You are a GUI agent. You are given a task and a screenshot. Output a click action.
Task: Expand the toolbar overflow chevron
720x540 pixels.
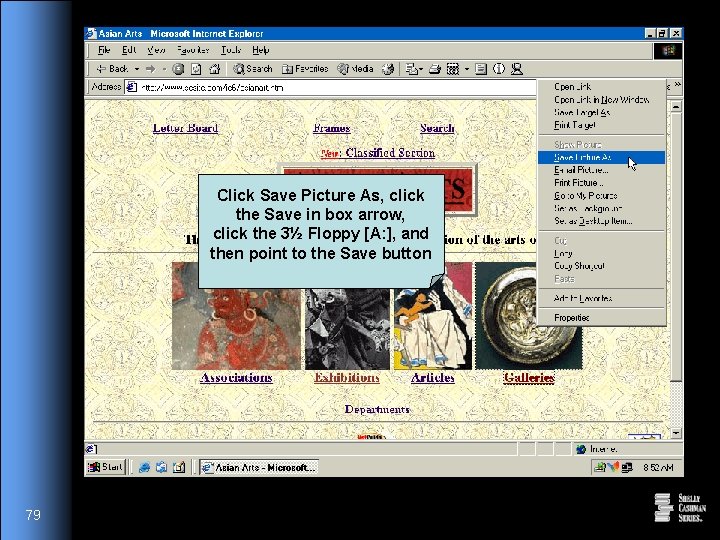(677, 85)
